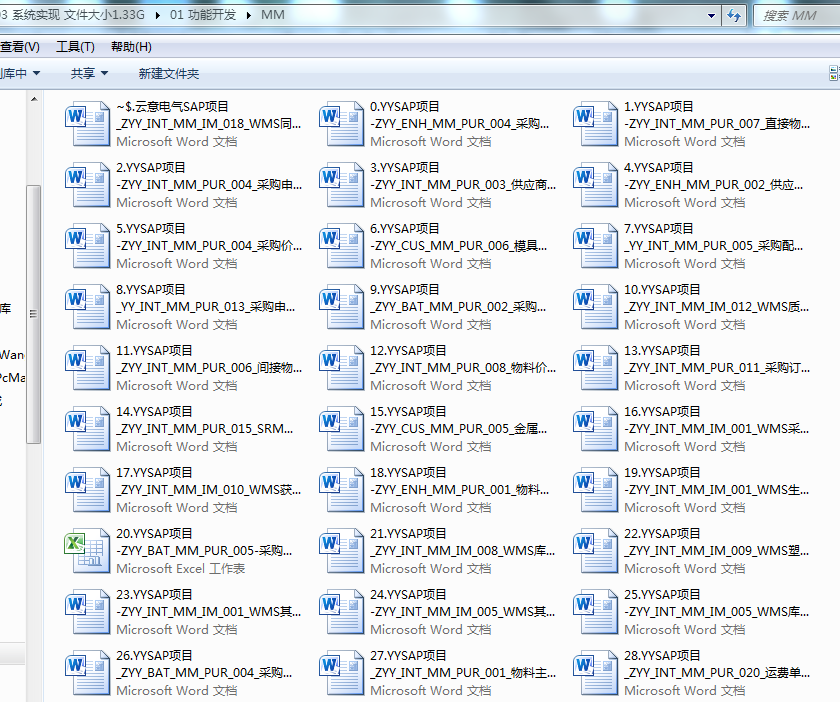Click the 新建文件夹 button
The height and width of the screenshot is (702, 840).
tap(169, 73)
